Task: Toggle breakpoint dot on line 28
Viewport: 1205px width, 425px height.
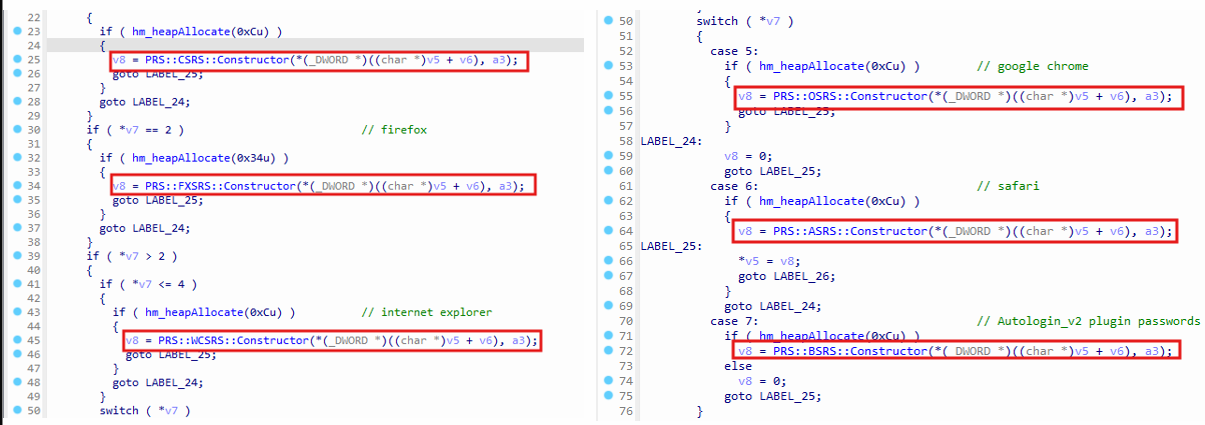Action: 16,102
